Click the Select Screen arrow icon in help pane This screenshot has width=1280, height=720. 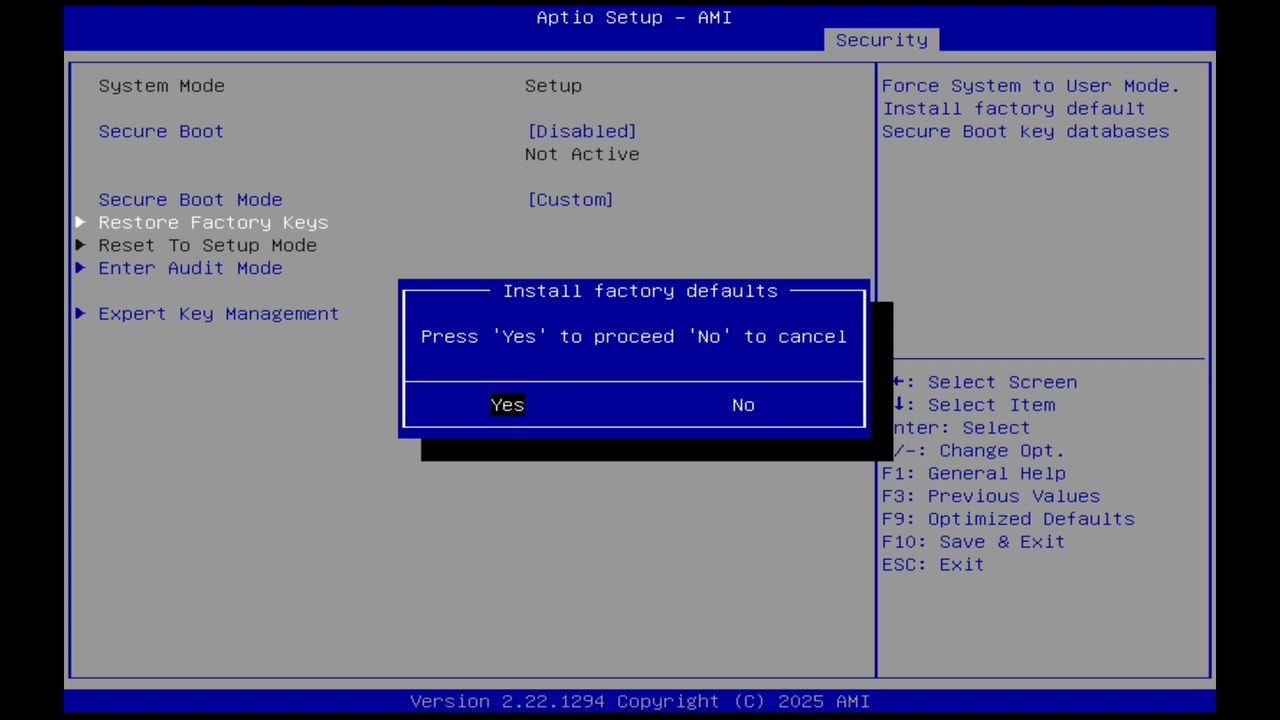pos(897,382)
